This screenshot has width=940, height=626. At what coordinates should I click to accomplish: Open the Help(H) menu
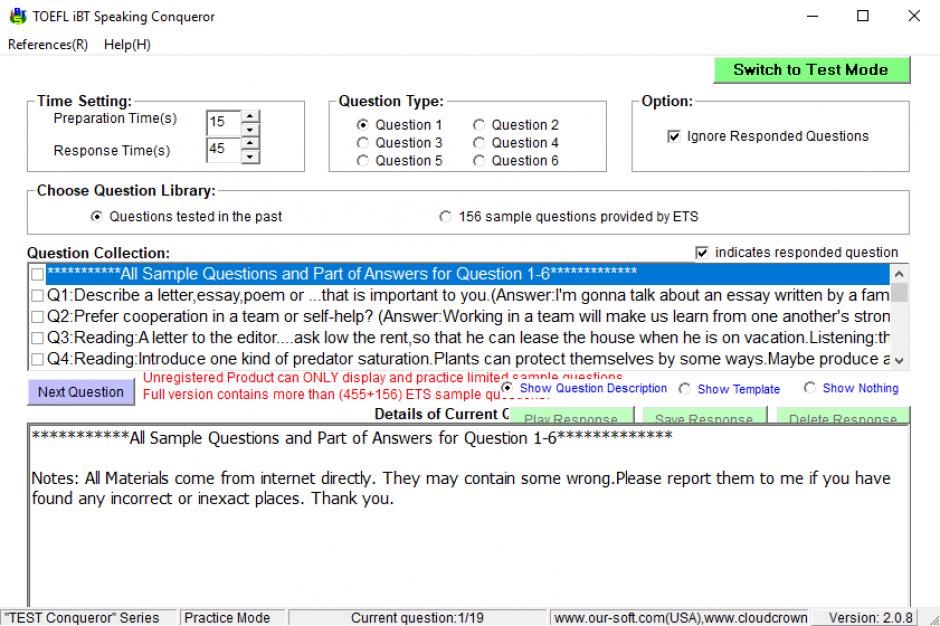(127, 44)
